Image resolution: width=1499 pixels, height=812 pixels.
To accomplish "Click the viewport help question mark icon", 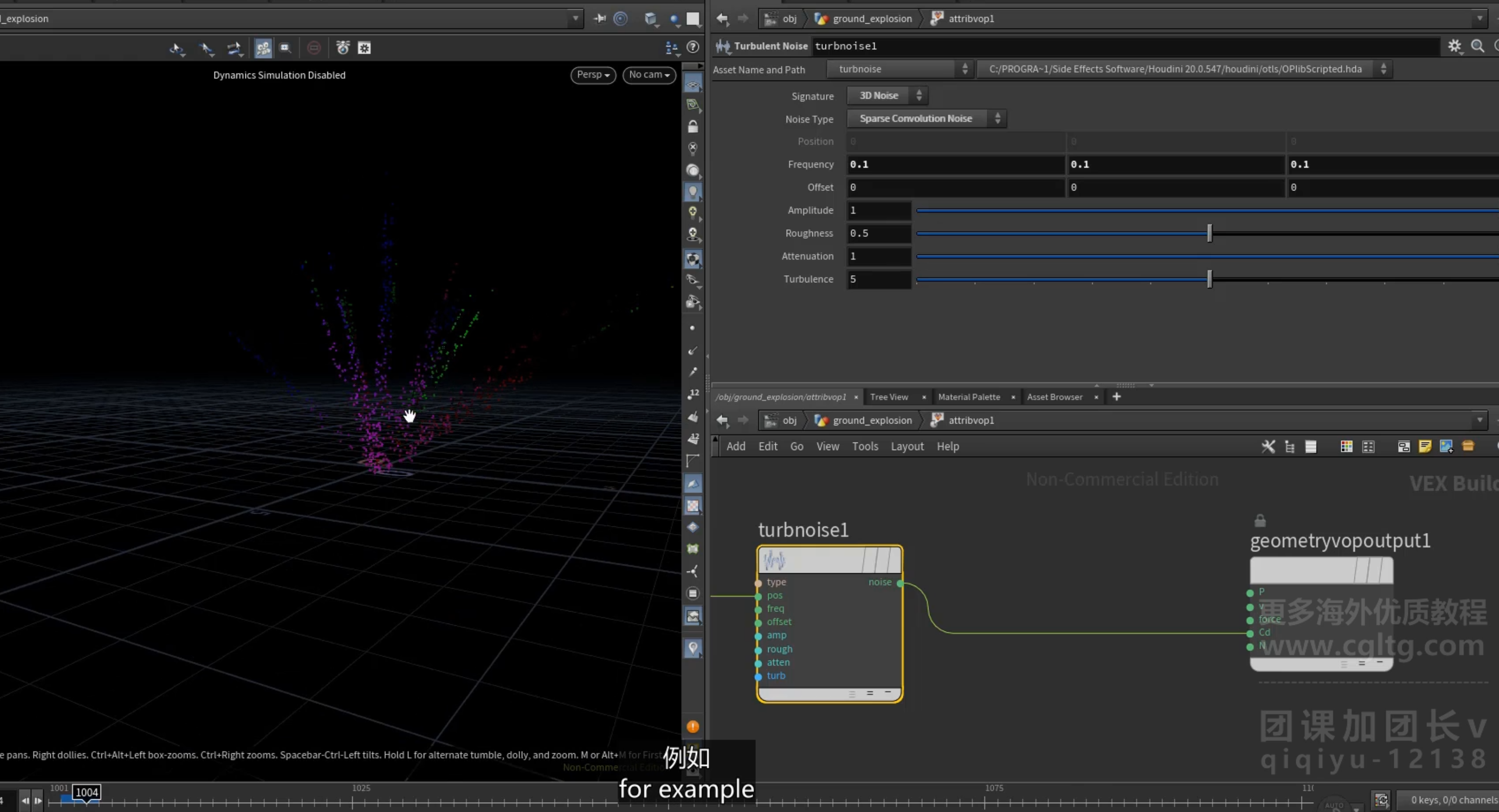I will [692, 47].
